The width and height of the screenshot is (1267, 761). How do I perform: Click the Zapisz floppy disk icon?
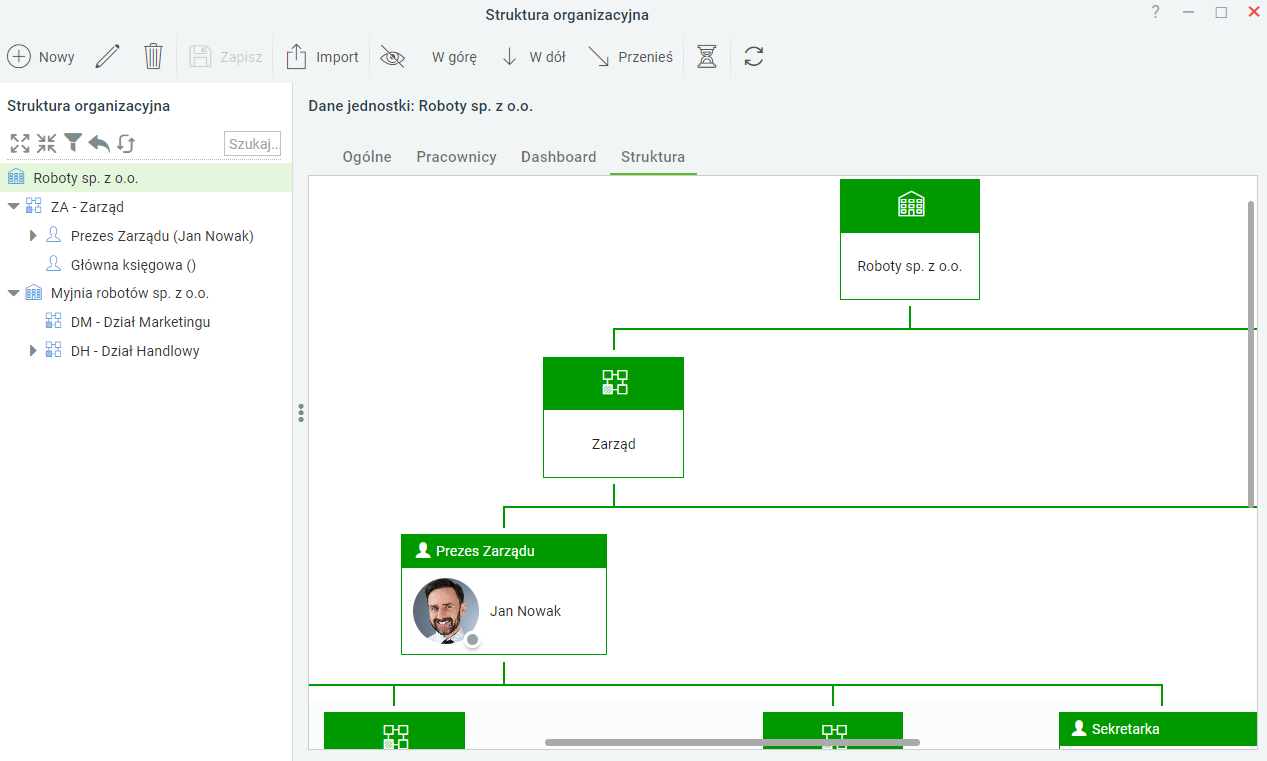click(200, 56)
